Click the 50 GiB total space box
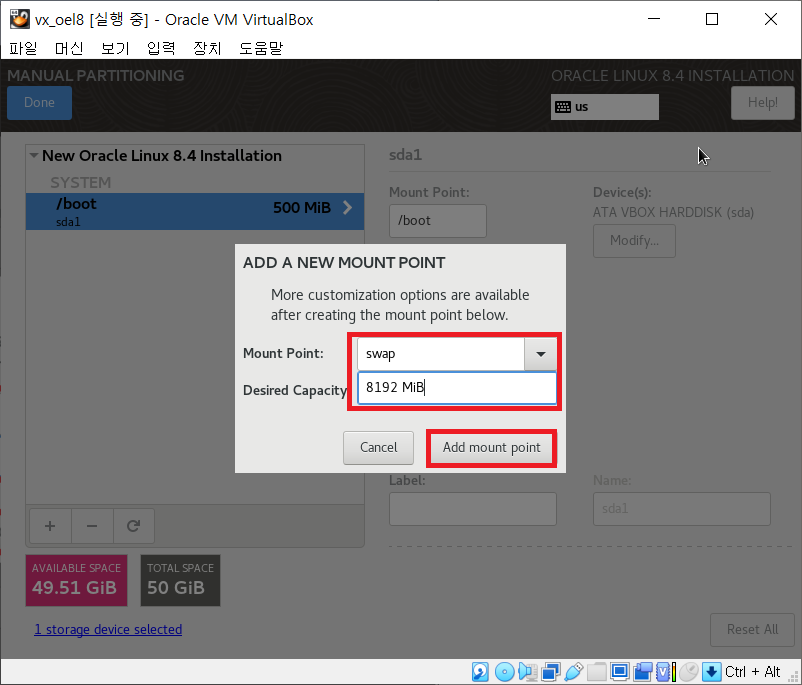The image size is (802, 685). 181,581
